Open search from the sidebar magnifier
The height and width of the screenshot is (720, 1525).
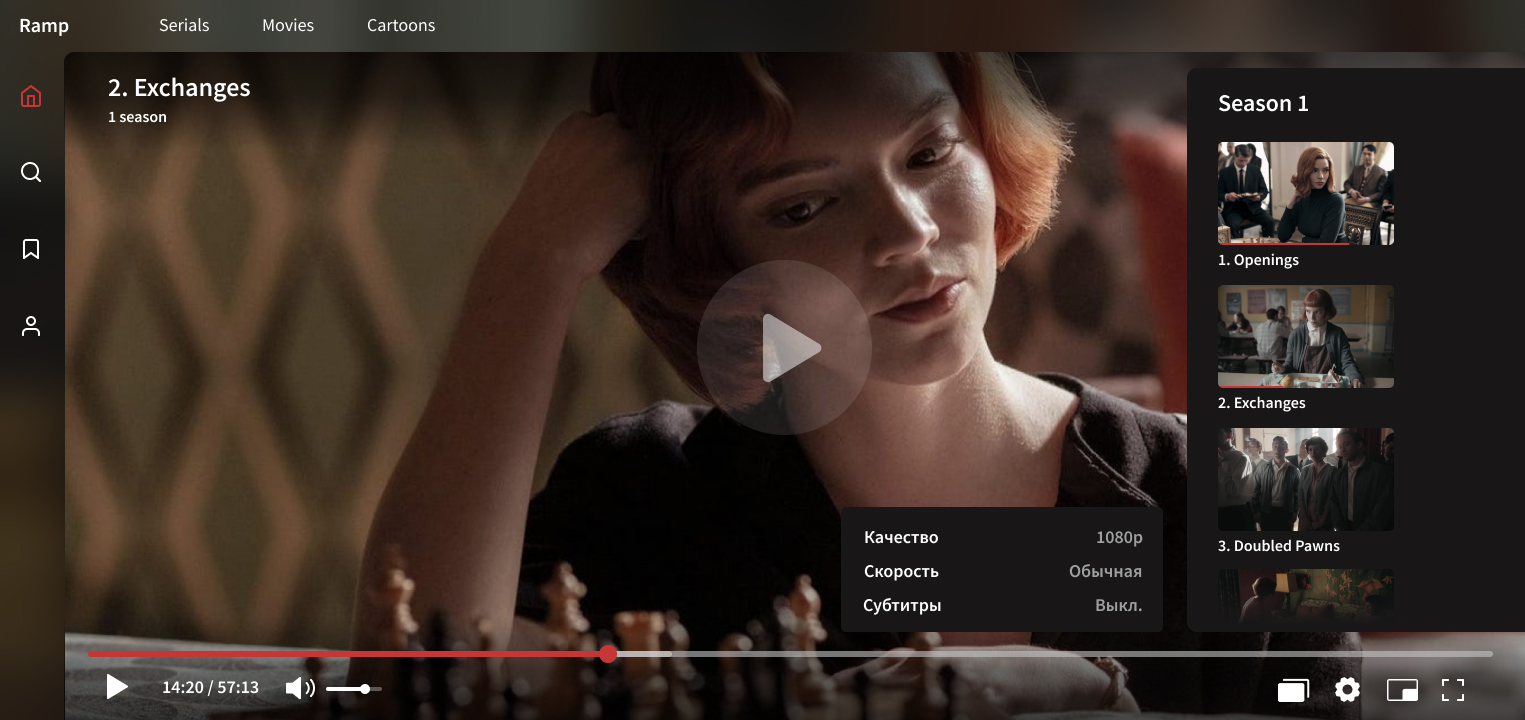(31, 172)
